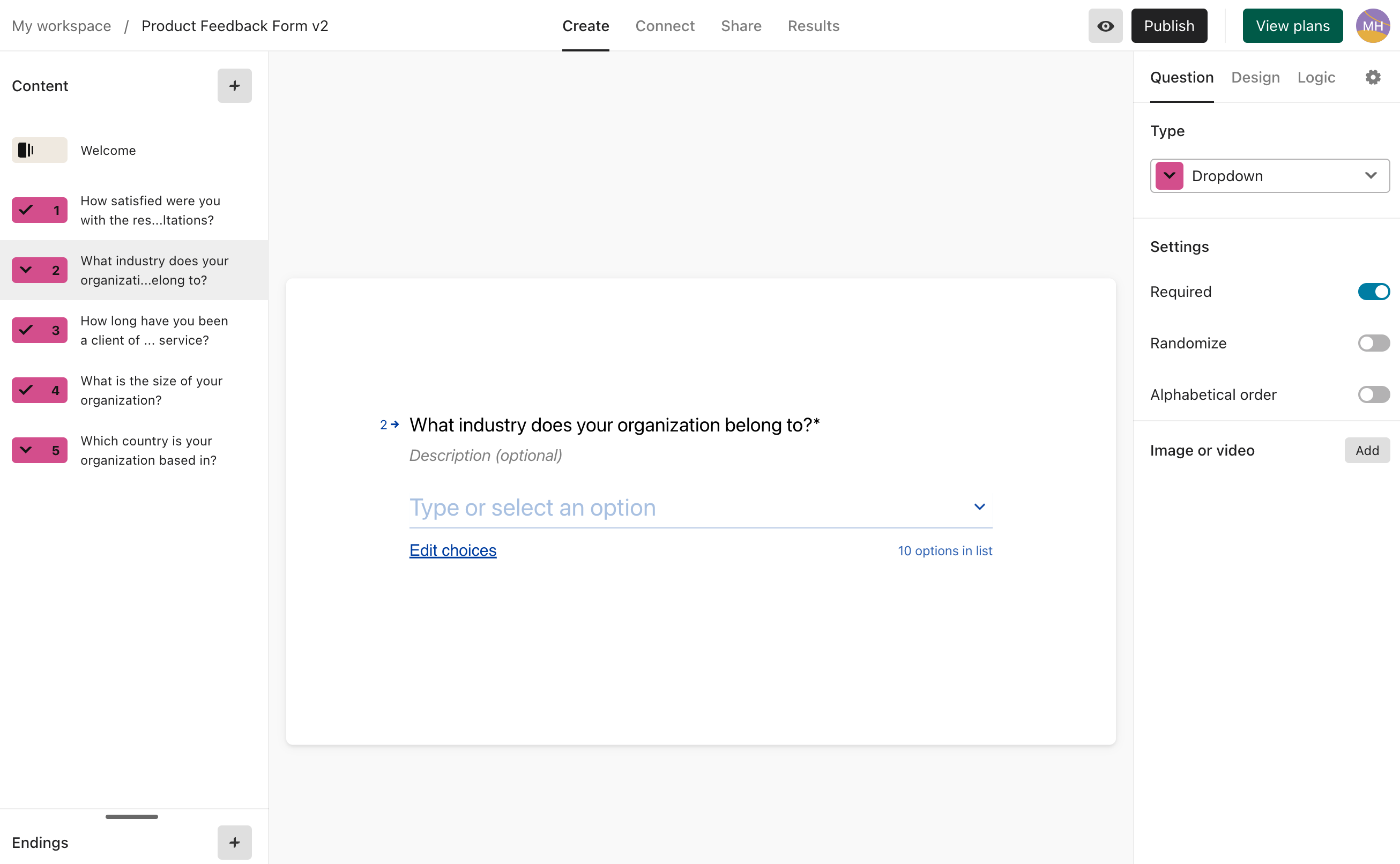Viewport: 1400px width, 864px height.
Task: Disable the Required toggle
Action: click(1373, 292)
